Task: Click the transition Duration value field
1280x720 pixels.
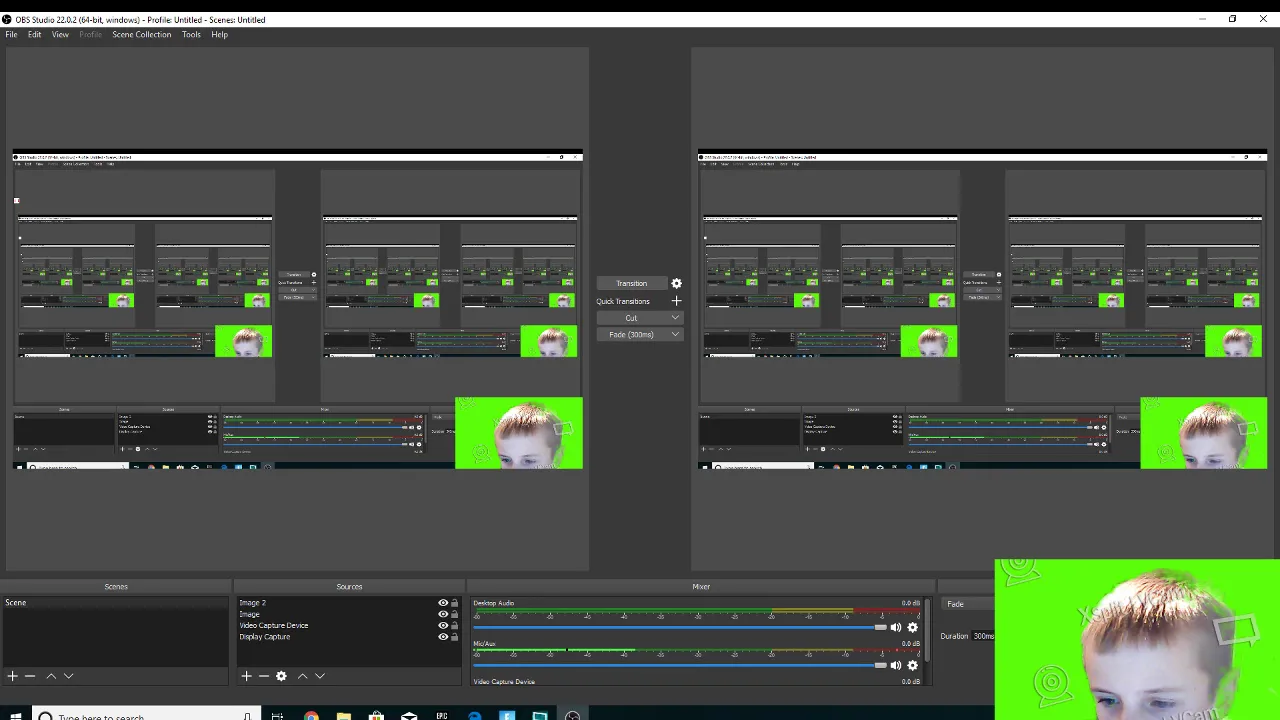Action: click(984, 636)
